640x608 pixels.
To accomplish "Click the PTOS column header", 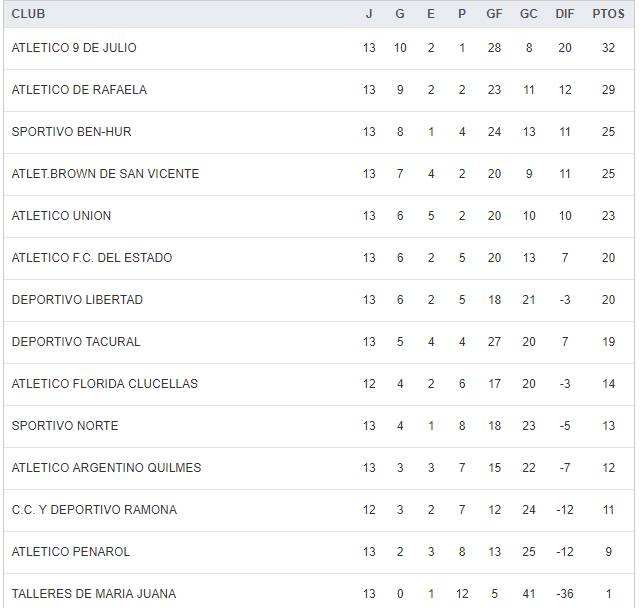I will 608,14.
